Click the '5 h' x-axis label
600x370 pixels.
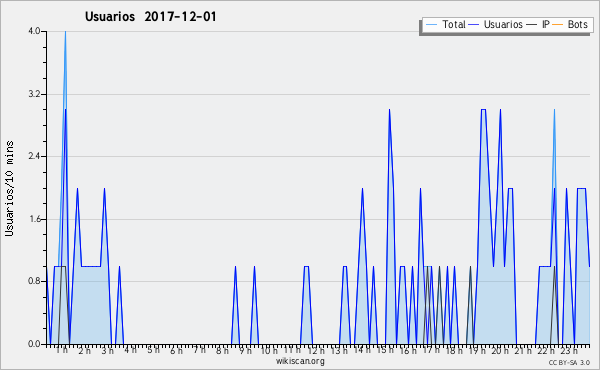click(153, 350)
